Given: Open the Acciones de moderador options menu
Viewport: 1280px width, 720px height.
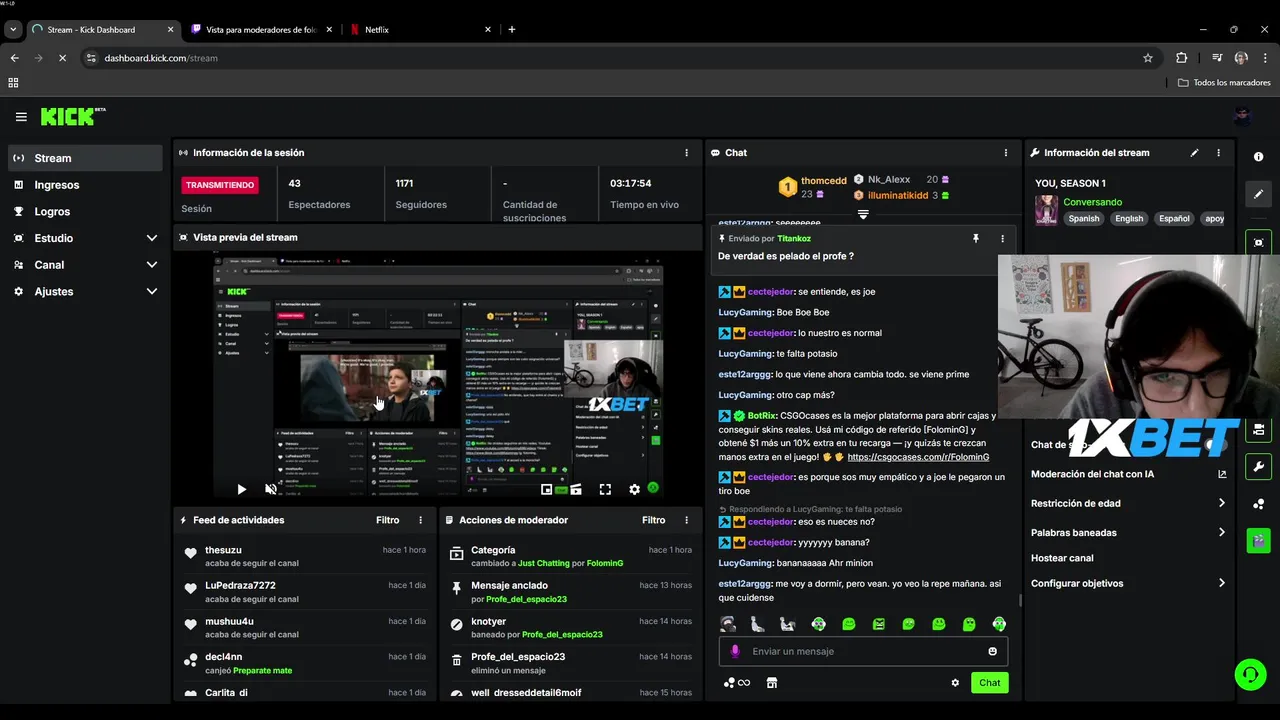Looking at the screenshot, I should click(686, 520).
